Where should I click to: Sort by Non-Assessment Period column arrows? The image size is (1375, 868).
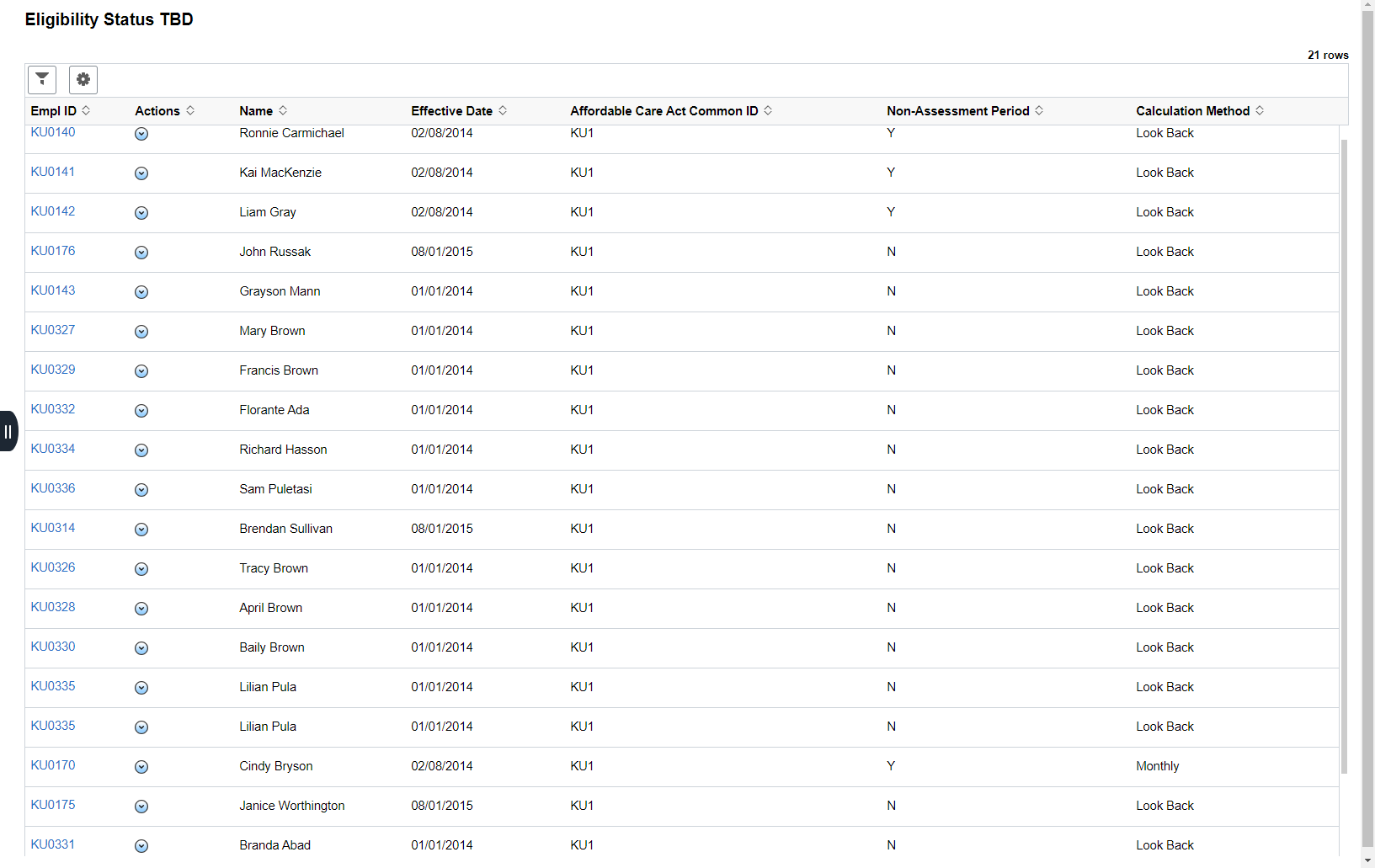tap(1039, 110)
